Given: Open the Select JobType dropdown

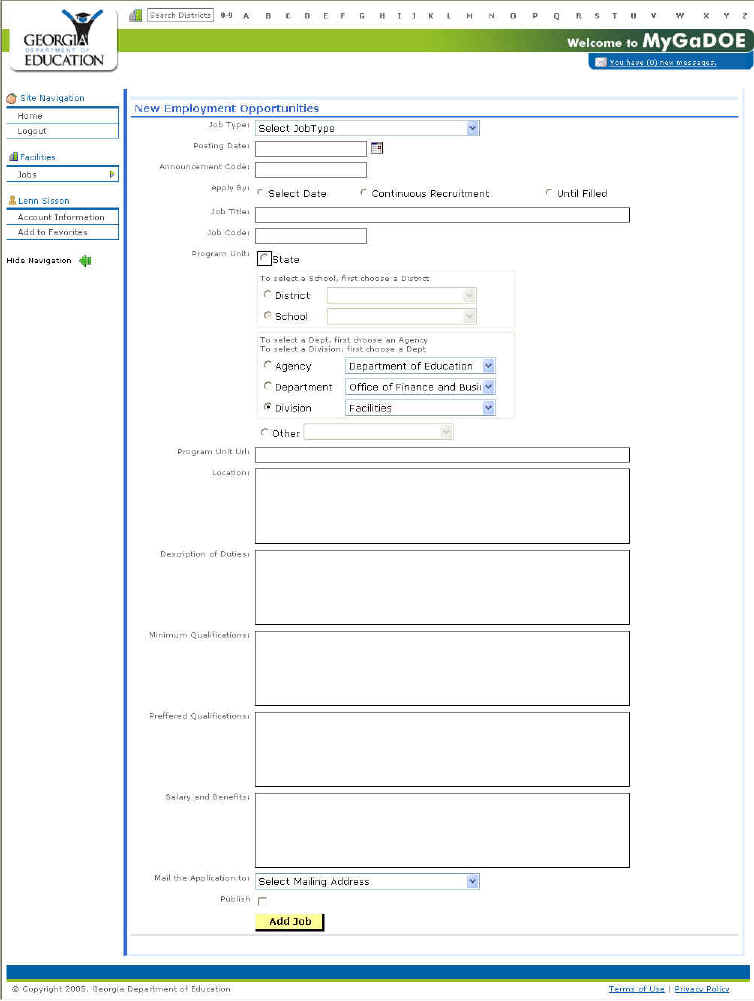Looking at the screenshot, I should (x=367, y=128).
